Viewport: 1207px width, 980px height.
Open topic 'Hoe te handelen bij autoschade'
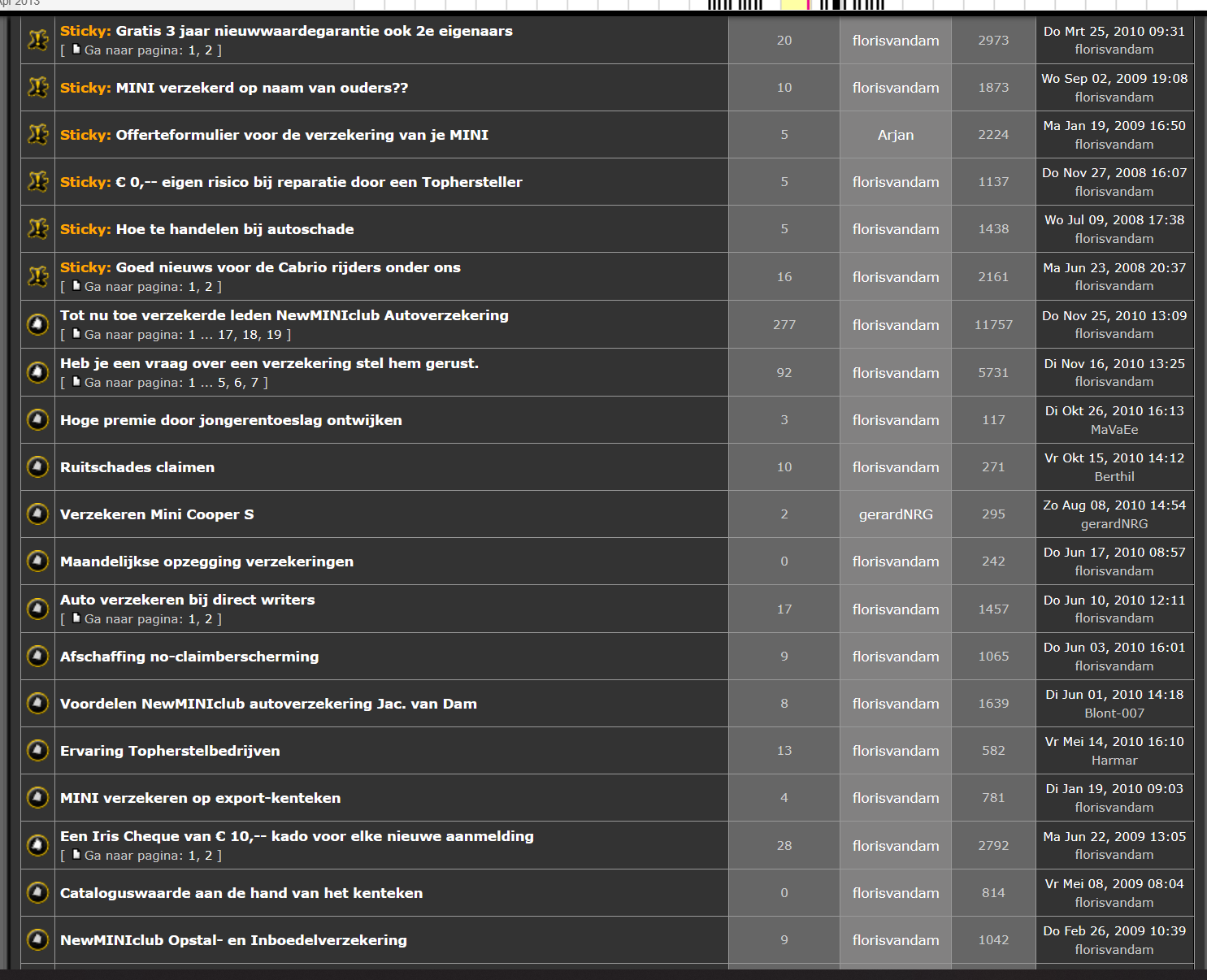[235, 229]
